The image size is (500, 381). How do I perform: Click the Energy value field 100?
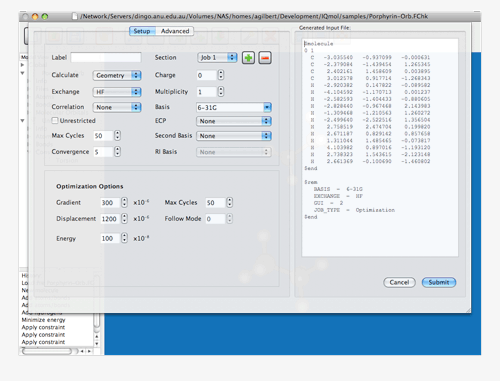click(x=110, y=238)
